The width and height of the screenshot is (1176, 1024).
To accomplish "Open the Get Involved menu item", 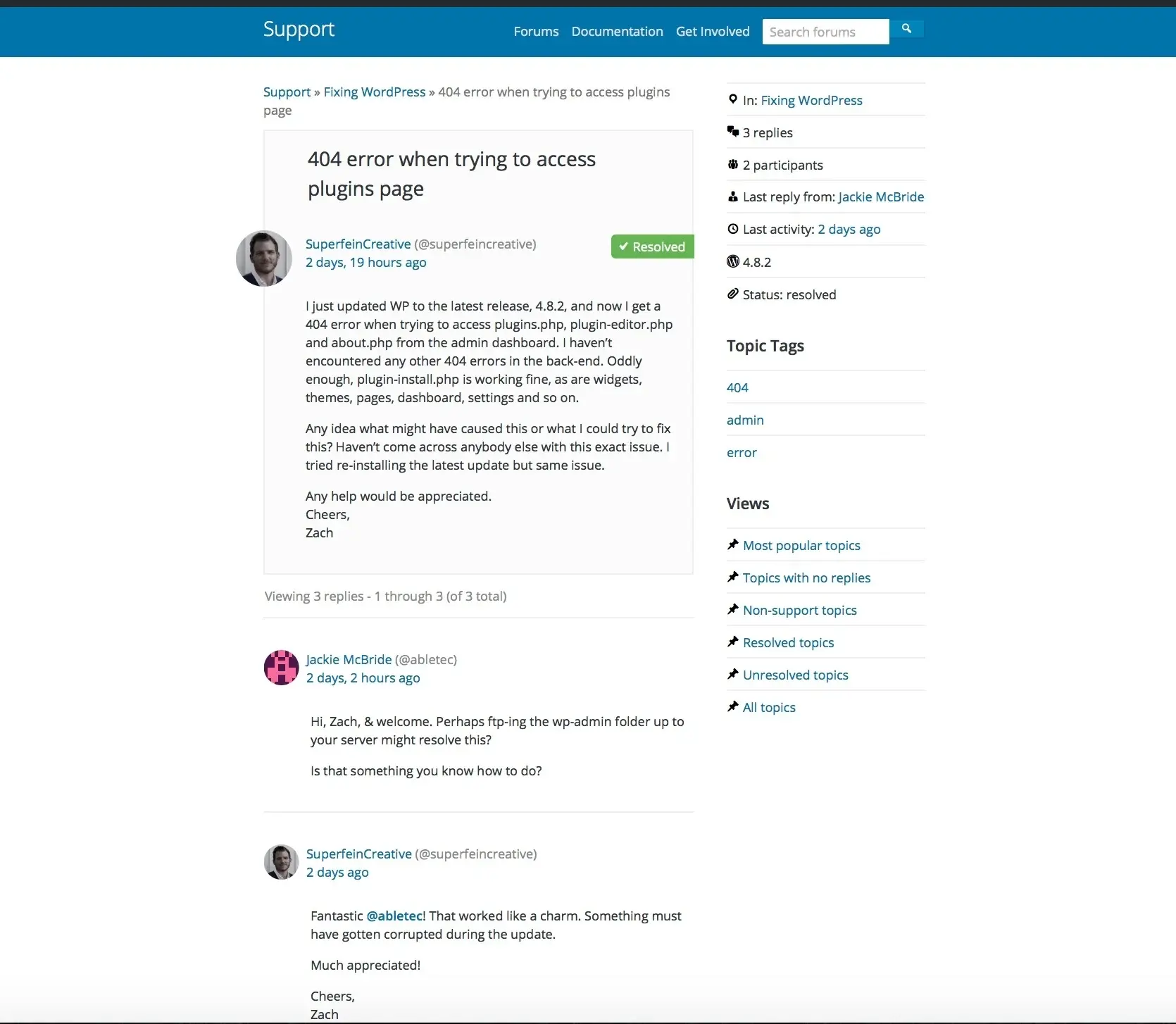I will click(x=713, y=32).
